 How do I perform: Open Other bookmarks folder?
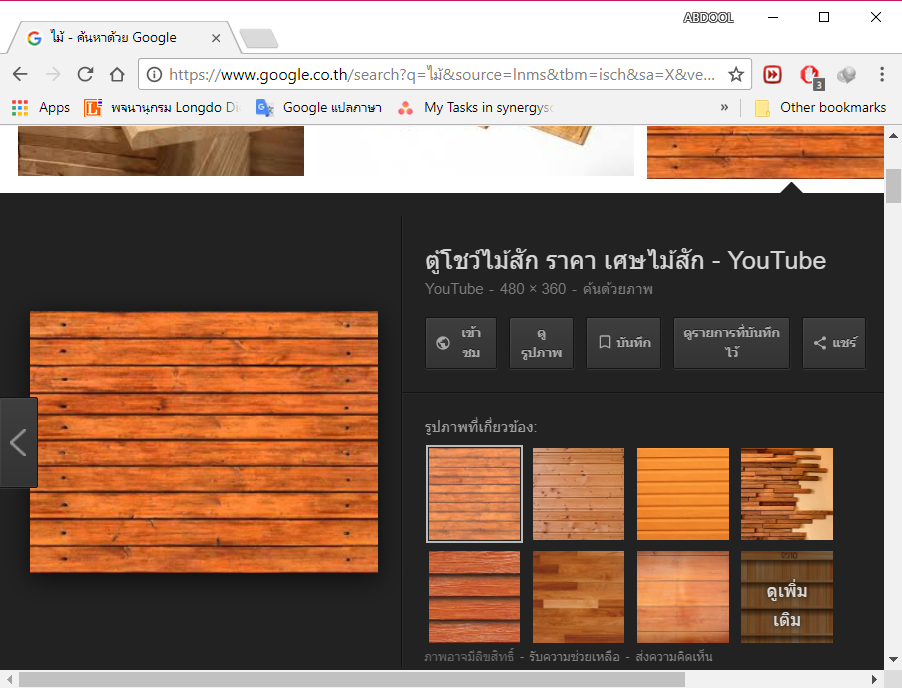[820, 107]
